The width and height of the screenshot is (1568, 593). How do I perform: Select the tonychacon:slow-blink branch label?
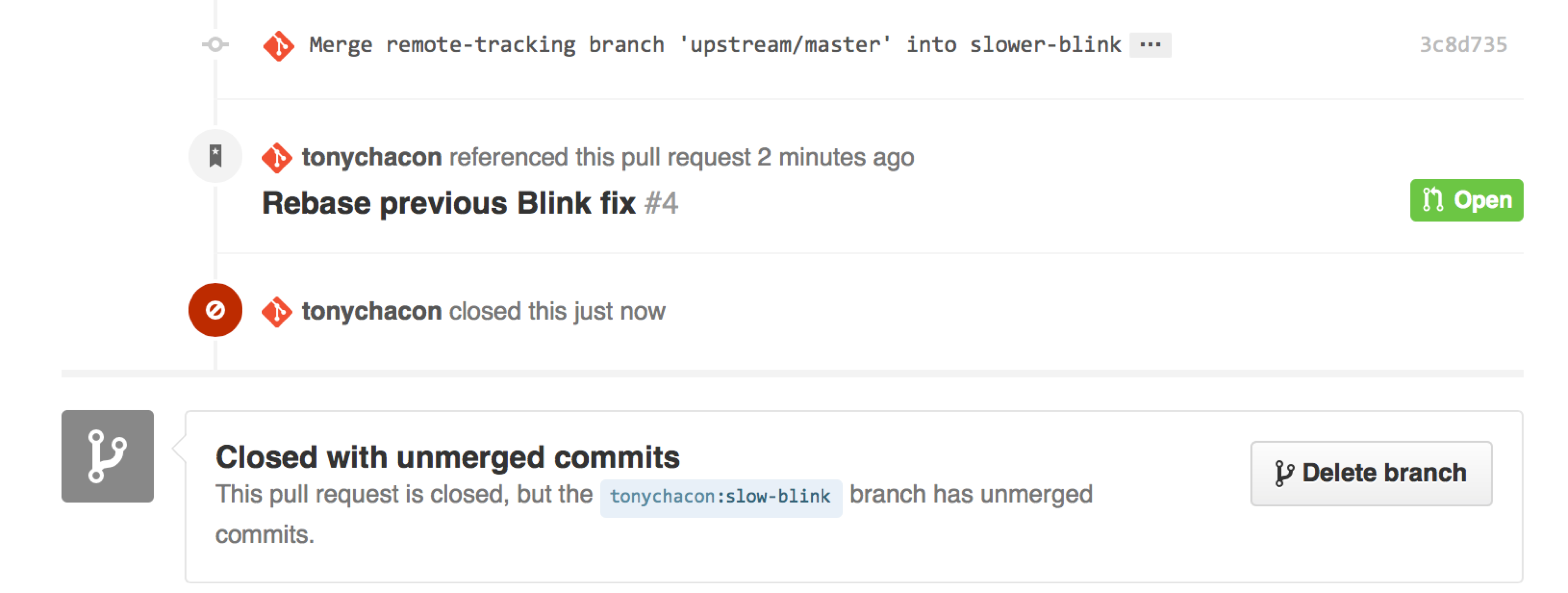point(720,497)
